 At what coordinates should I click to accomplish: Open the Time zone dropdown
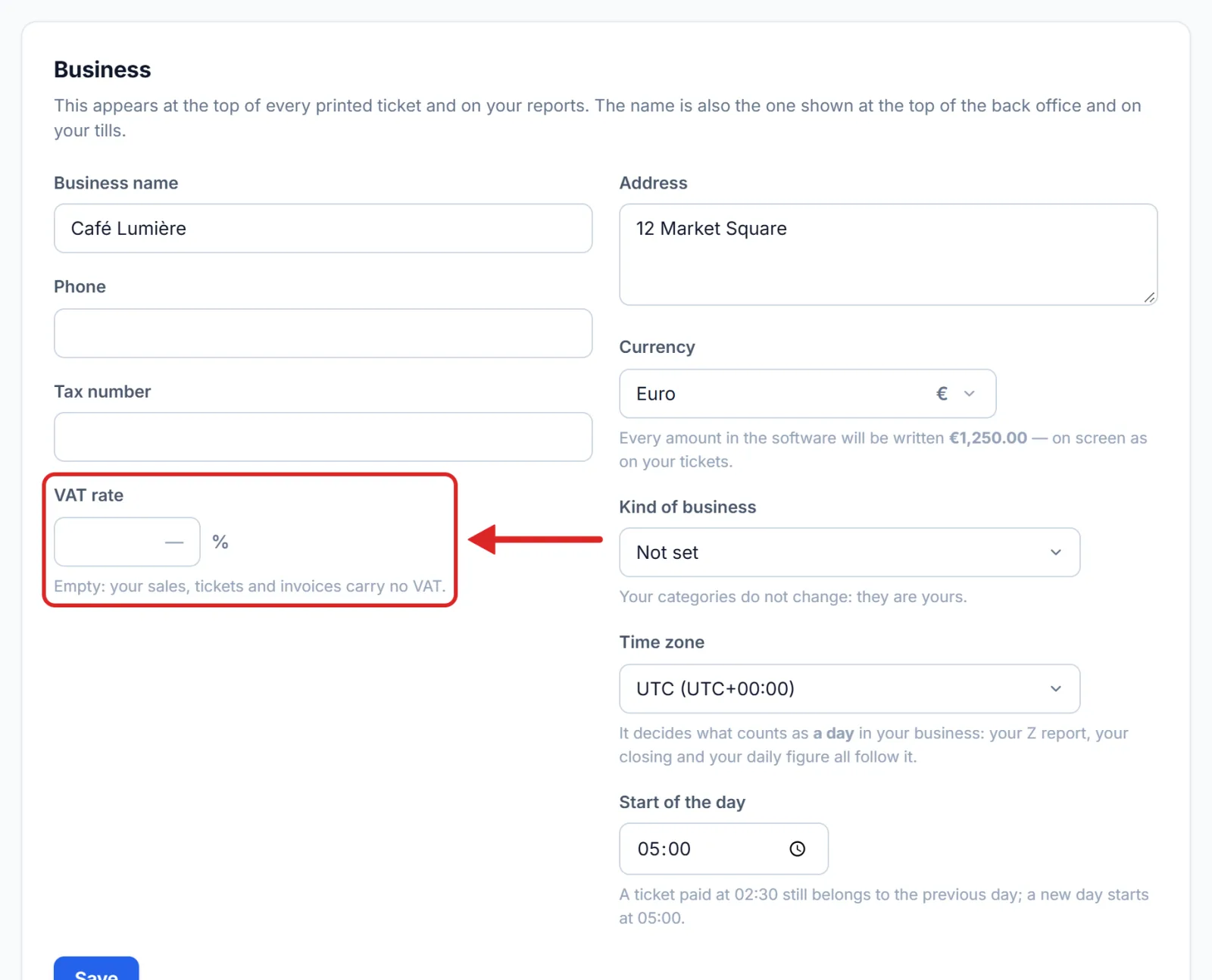pyautogui.click(x=850, y=688)
